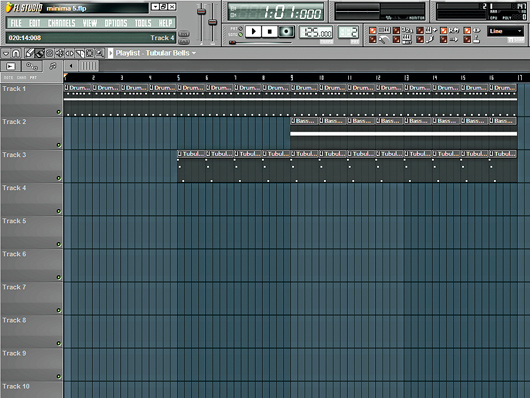The height and width of the screenshot is (398, 530).
Task: Toggle the typing keyboard to piano option
Action: coord(396,40)
